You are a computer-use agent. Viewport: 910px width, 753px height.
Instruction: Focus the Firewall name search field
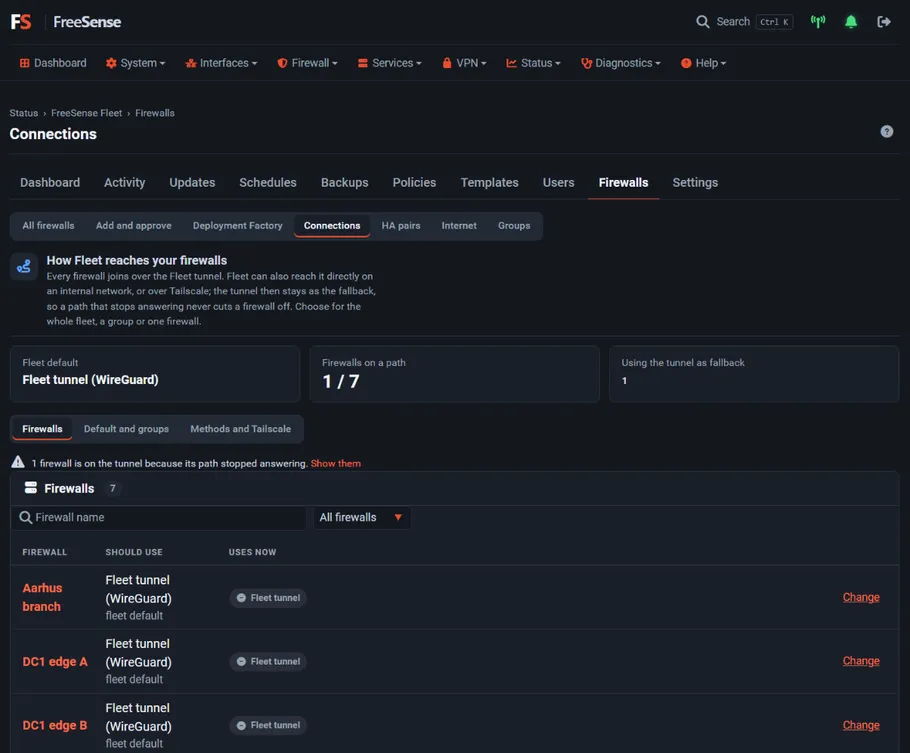click(158, 517)
